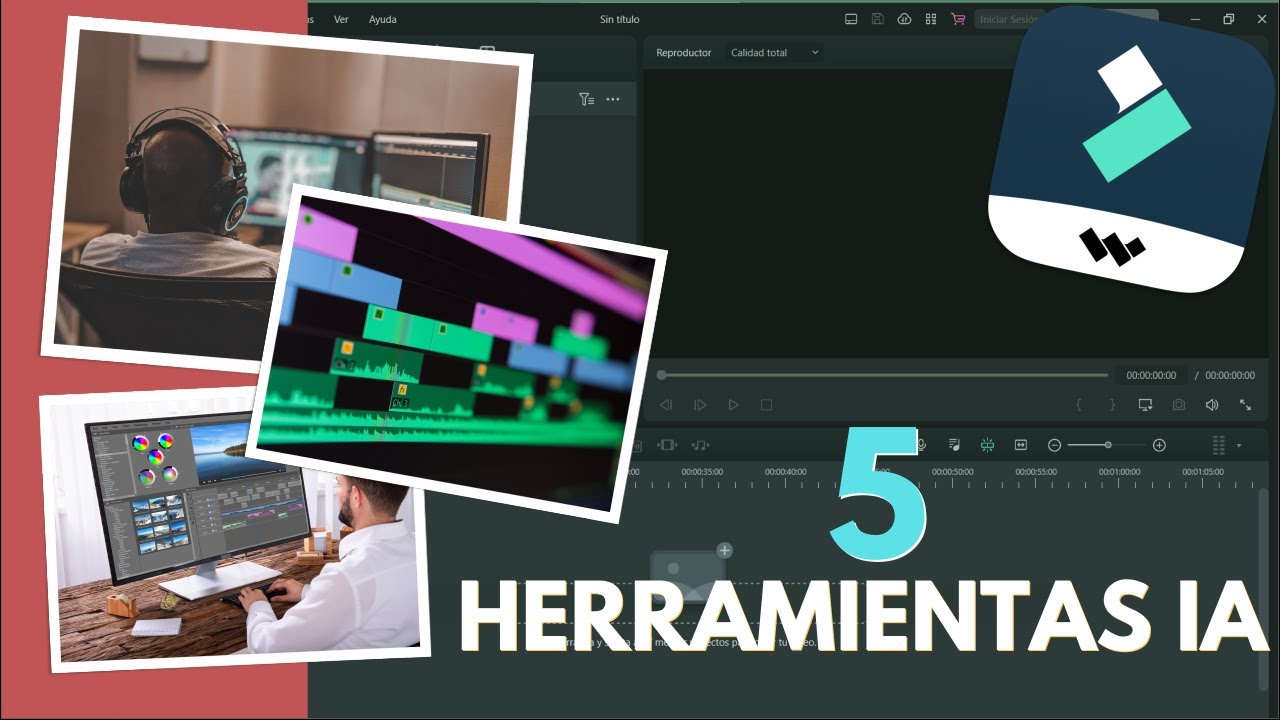The height and width of the screenshot is (720, 1280).
Task: Expand the player to fullscreen
Action: click(x=1245, y=405)
